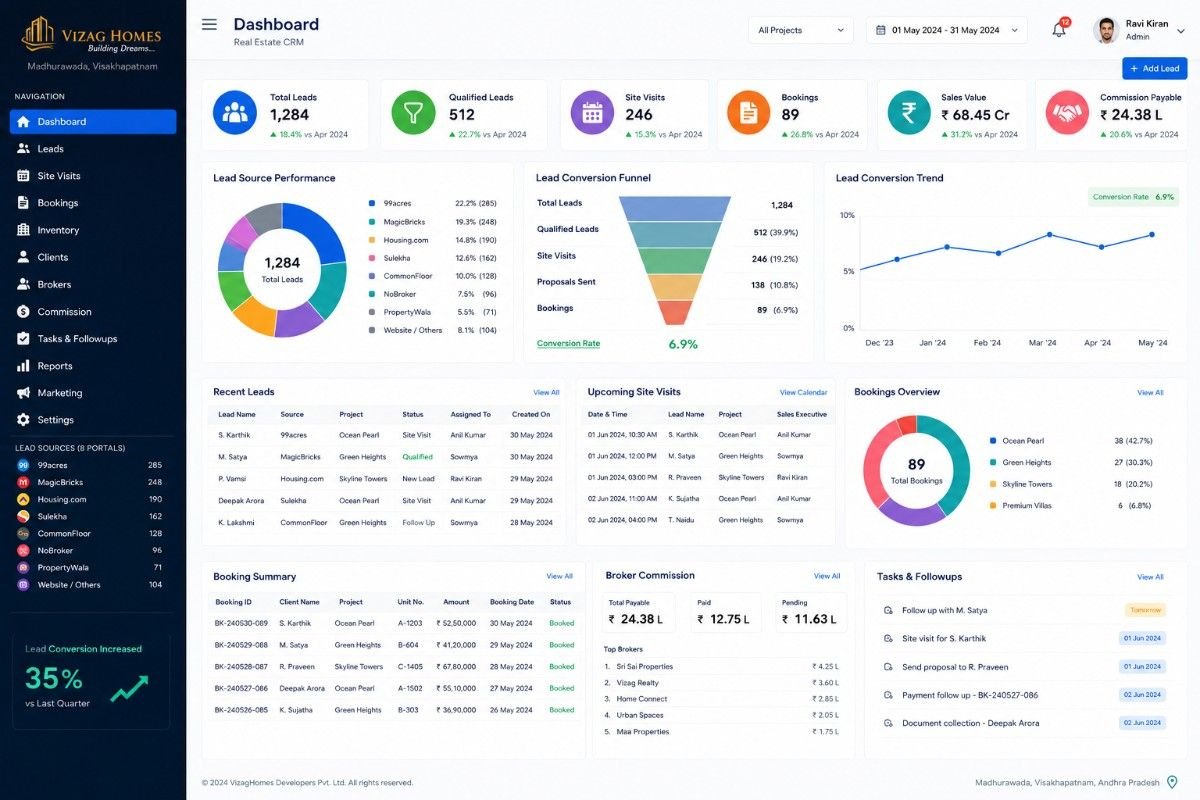The width and height of the screenshot is (1200, 800).
Task: Click the Add Lead button
Action: coord(1155,68)
